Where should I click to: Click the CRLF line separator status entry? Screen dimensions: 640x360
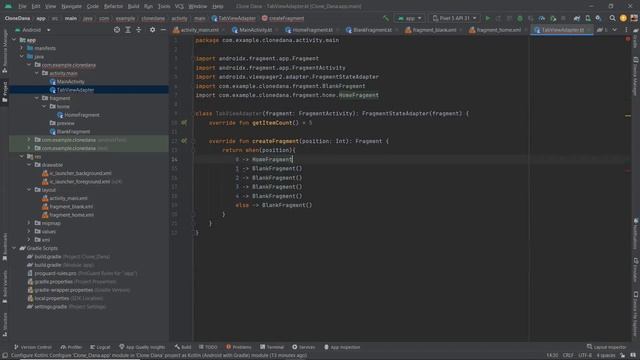click(x=568, y=356)
